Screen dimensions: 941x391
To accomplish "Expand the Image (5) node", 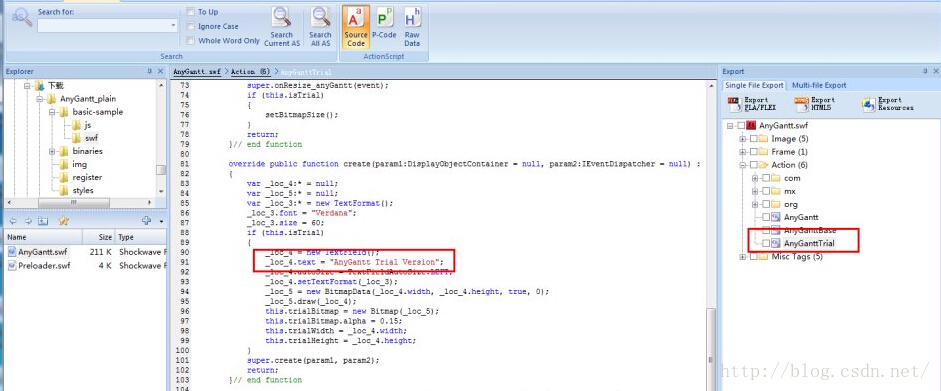I will tap(743, 139).
